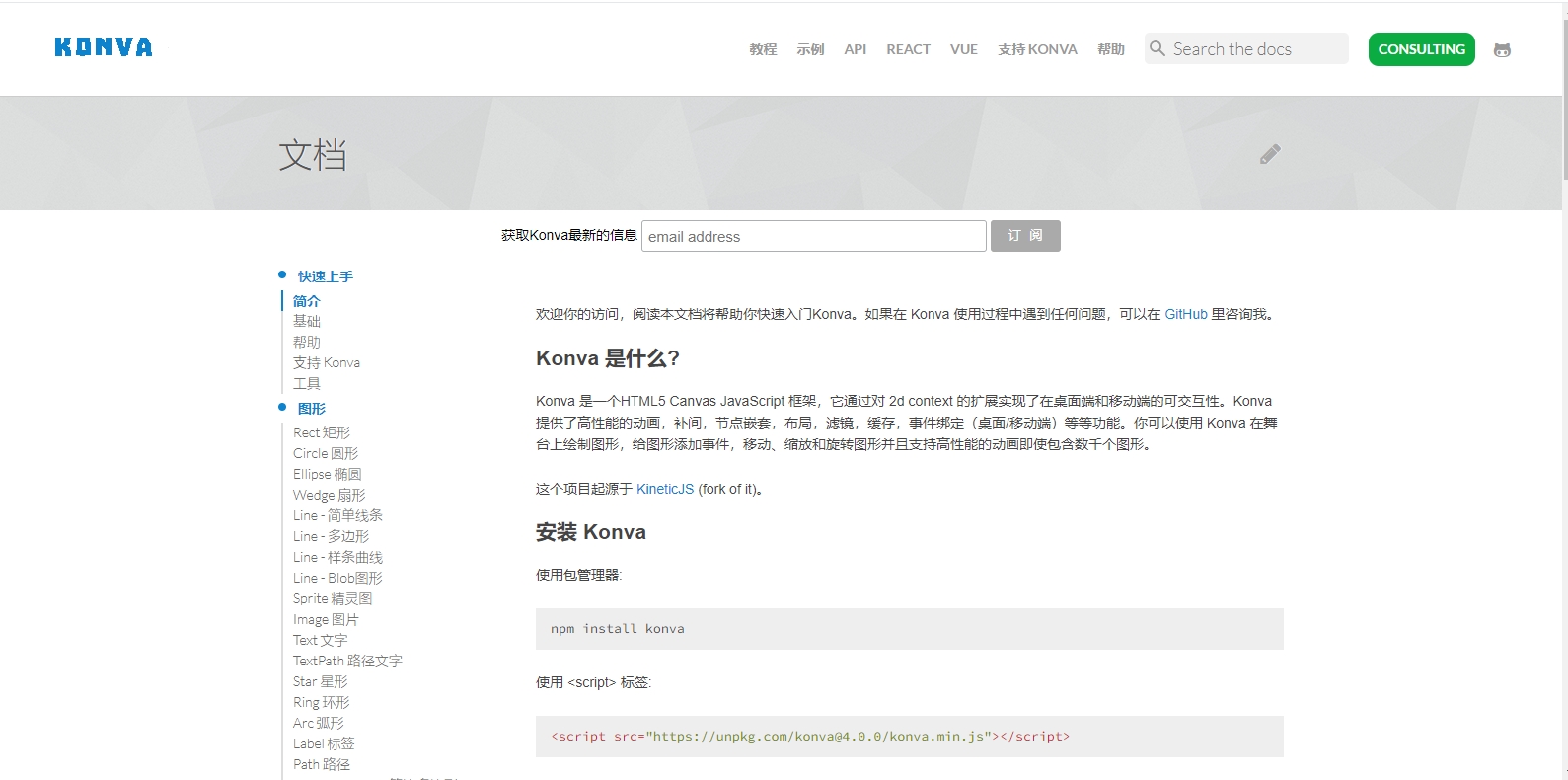
Task: Click the npm install konva code block
Action: click(x=909, y=629)
